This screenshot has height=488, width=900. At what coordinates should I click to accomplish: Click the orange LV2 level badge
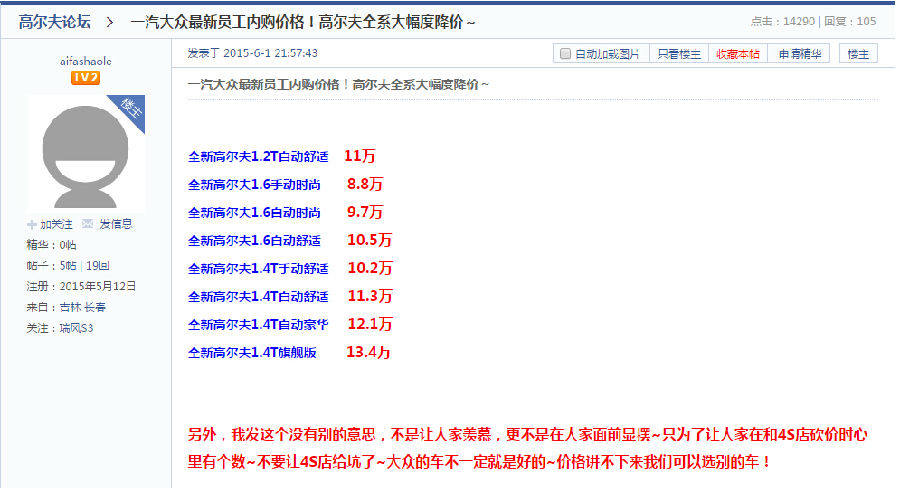click(85, 78)
